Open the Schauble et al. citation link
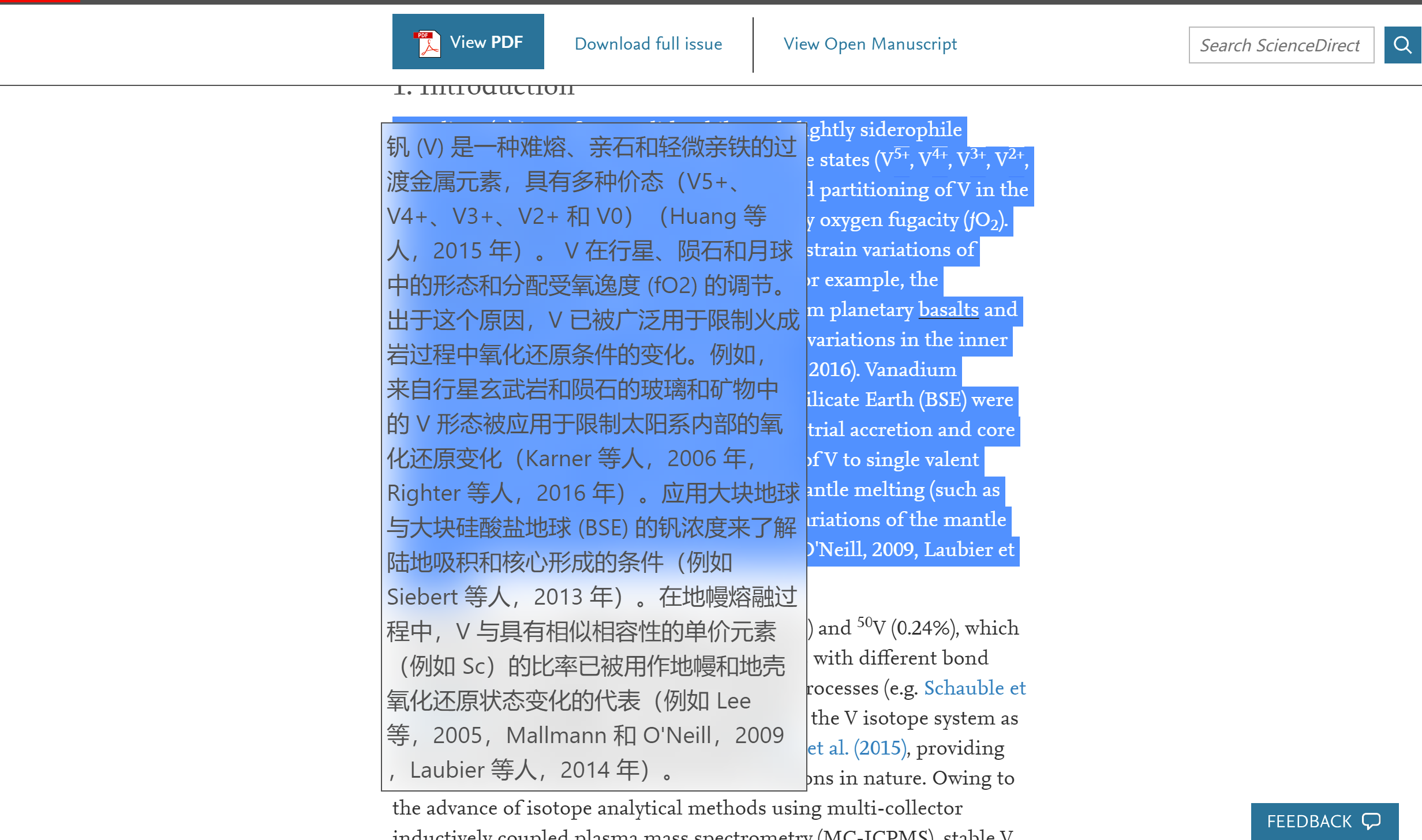Viewport: 1422px width, 840px height. [x=974, y=688]
